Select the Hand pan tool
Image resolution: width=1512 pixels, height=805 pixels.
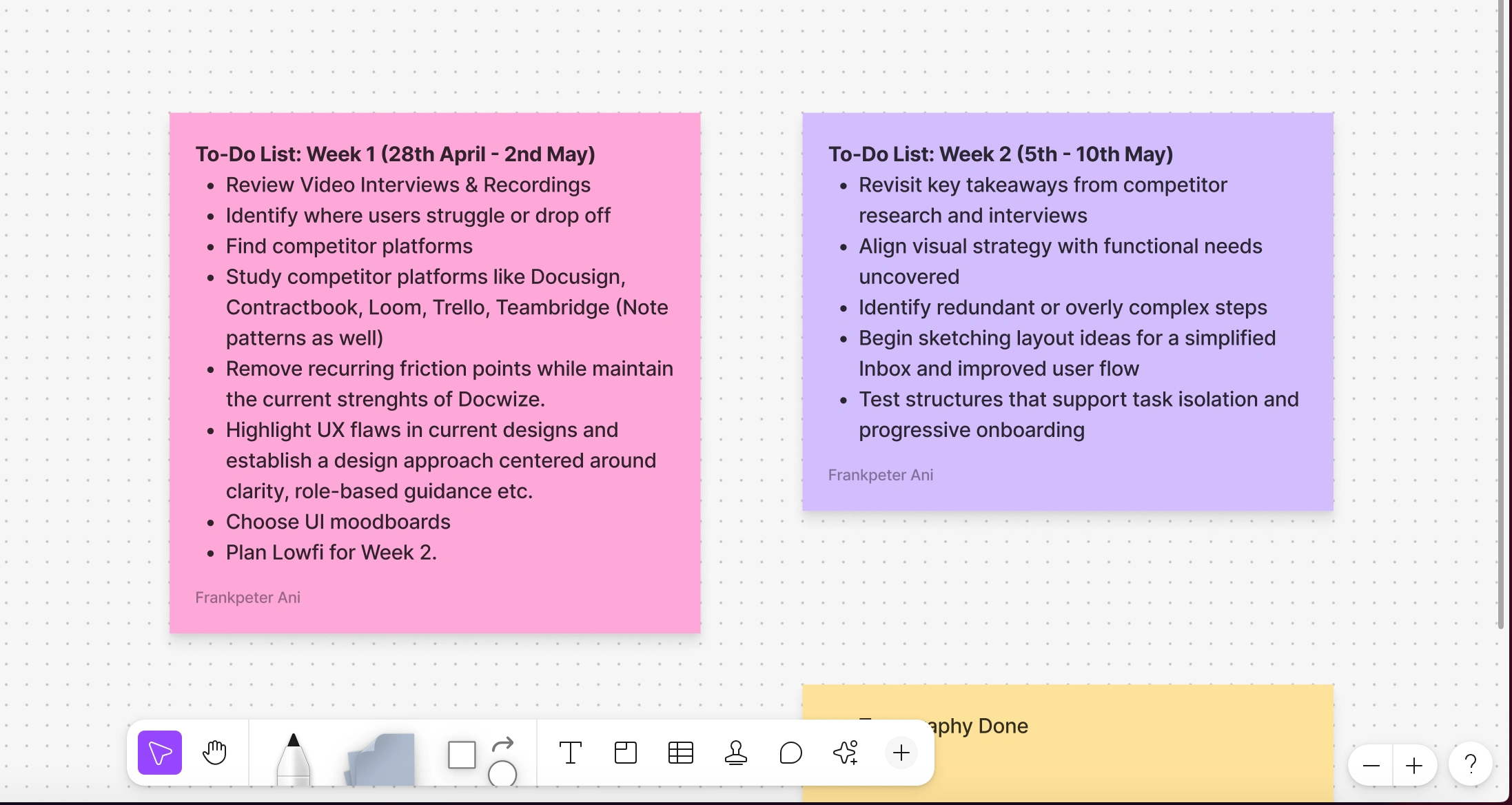(214, 753)
